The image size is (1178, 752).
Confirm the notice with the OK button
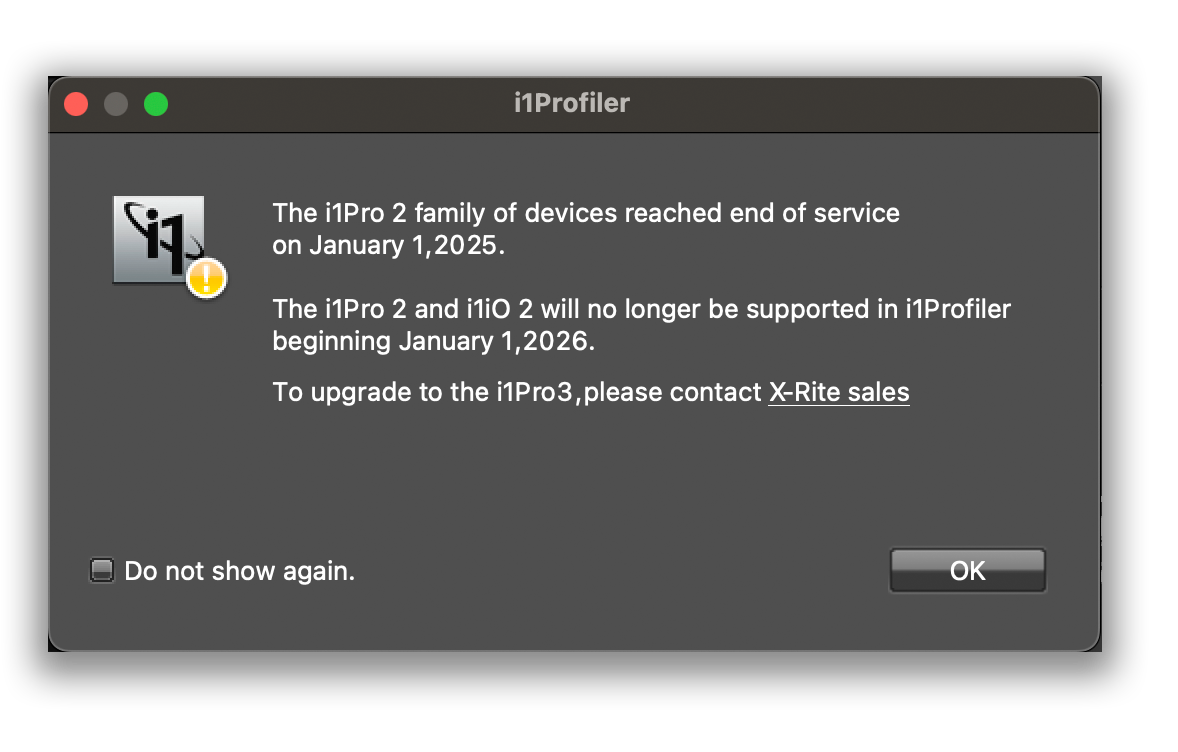tap(967, 570)
